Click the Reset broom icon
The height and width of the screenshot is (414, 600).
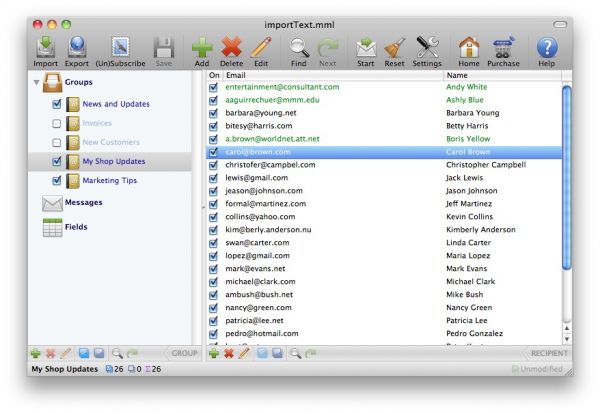click(394, 48)
